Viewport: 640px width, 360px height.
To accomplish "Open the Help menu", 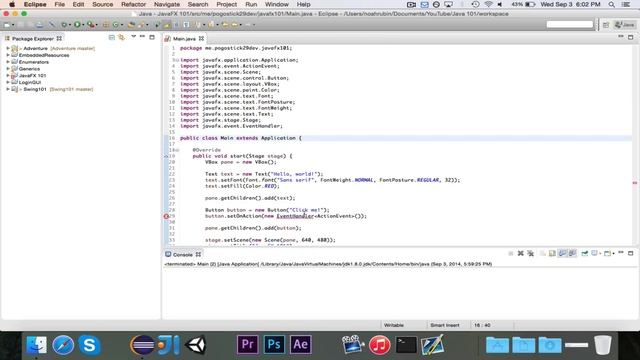I will click(303, 4).
